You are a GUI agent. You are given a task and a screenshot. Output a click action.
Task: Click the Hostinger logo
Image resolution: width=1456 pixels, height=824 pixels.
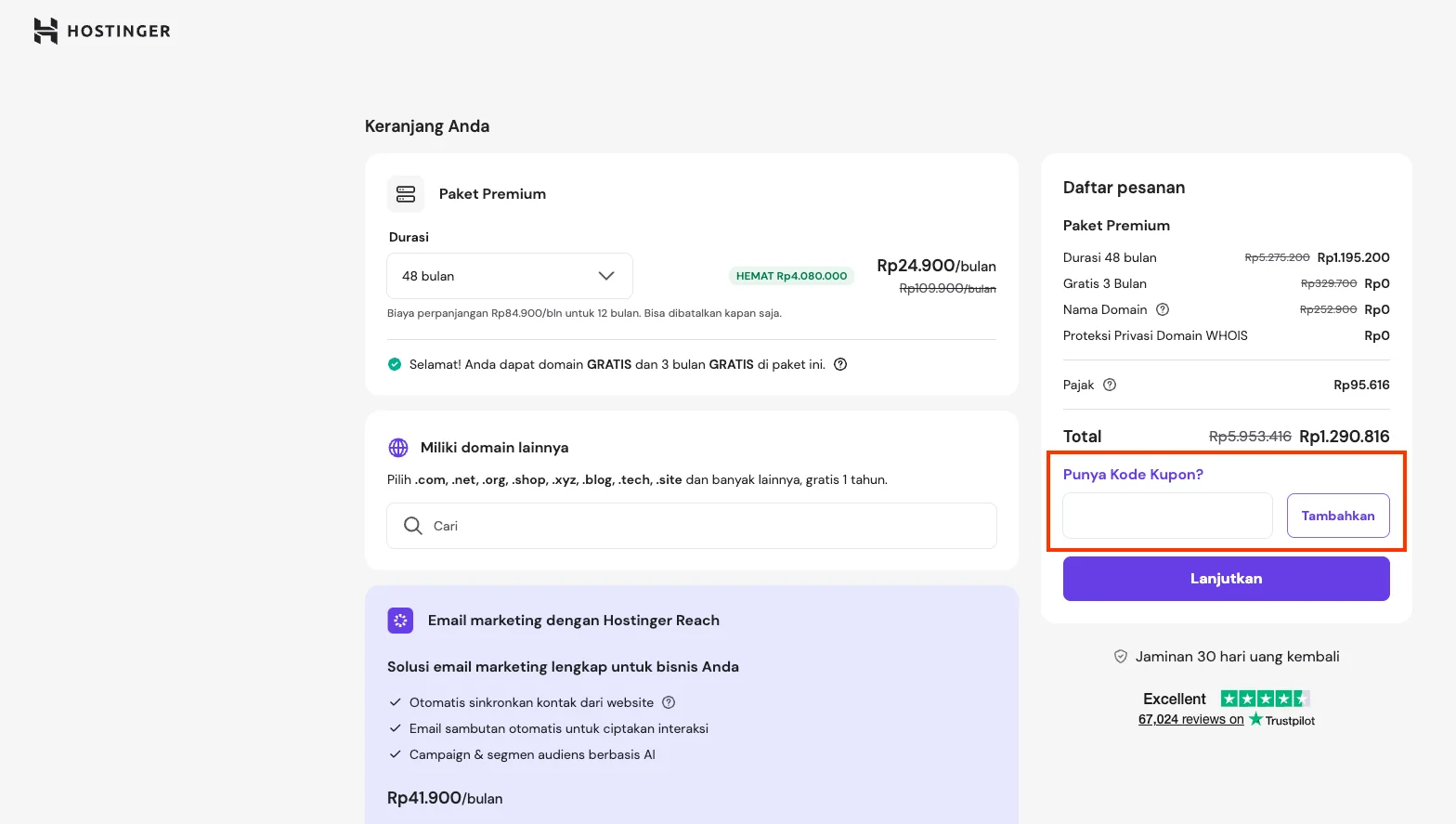[x=102, y=31]
